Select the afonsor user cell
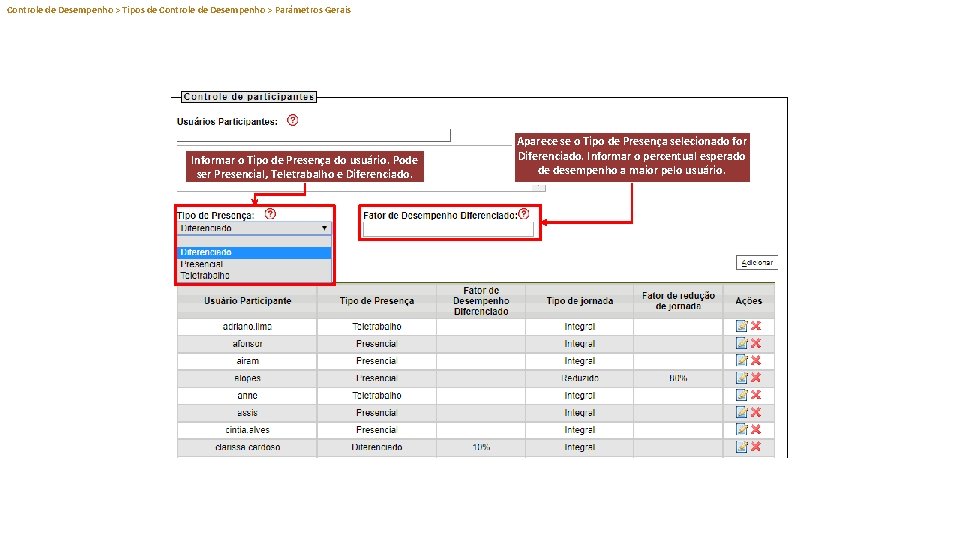Image resolution: width=960 pixels, height=540 pixels. coord(247,343)
